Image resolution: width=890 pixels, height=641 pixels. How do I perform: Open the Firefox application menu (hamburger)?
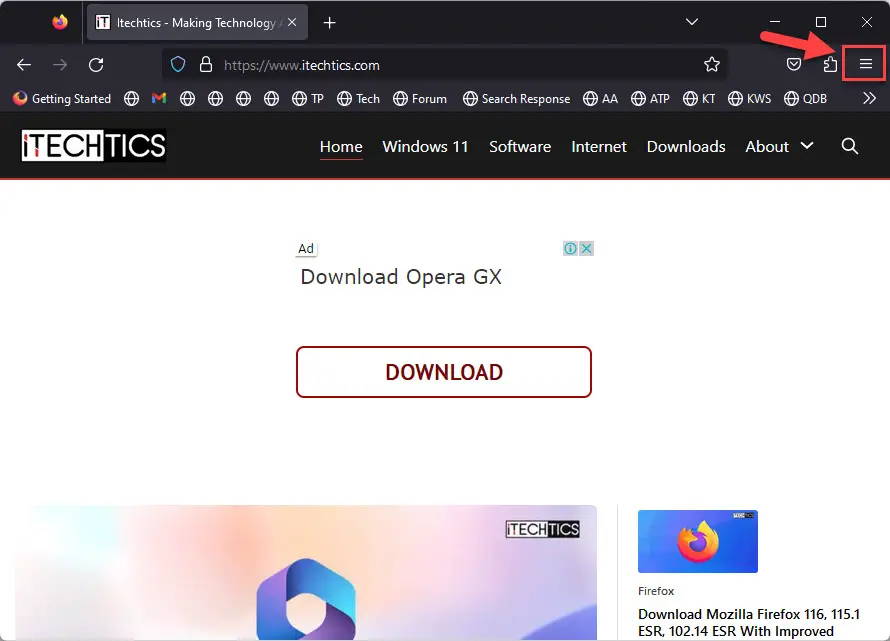tap(865, 64)
